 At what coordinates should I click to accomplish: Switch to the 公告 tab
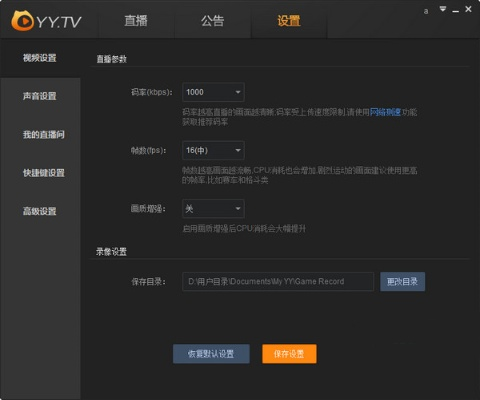click(x=213, y=21)
